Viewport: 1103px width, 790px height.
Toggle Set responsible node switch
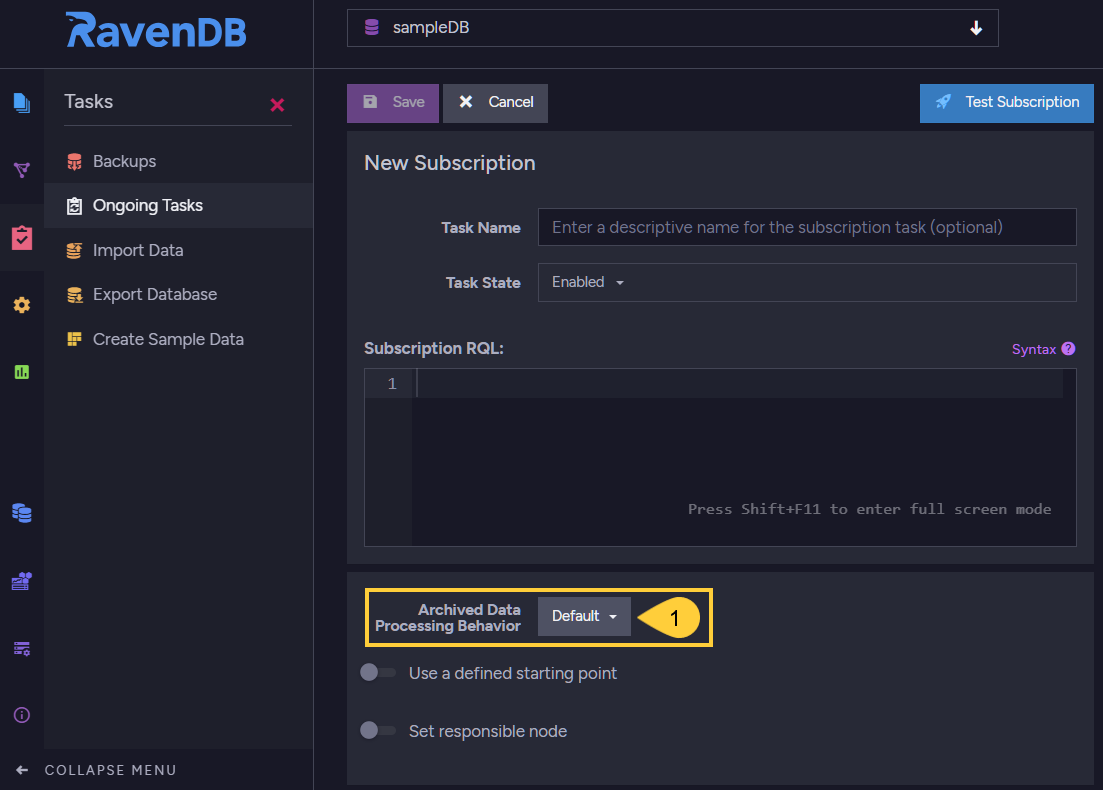click(x=378, y=730)
